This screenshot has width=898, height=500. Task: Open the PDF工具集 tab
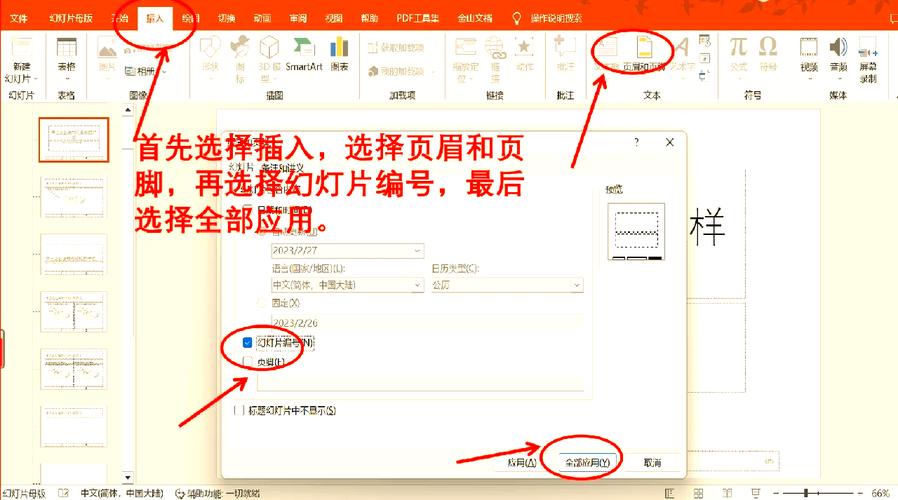[x=418, y=18]
